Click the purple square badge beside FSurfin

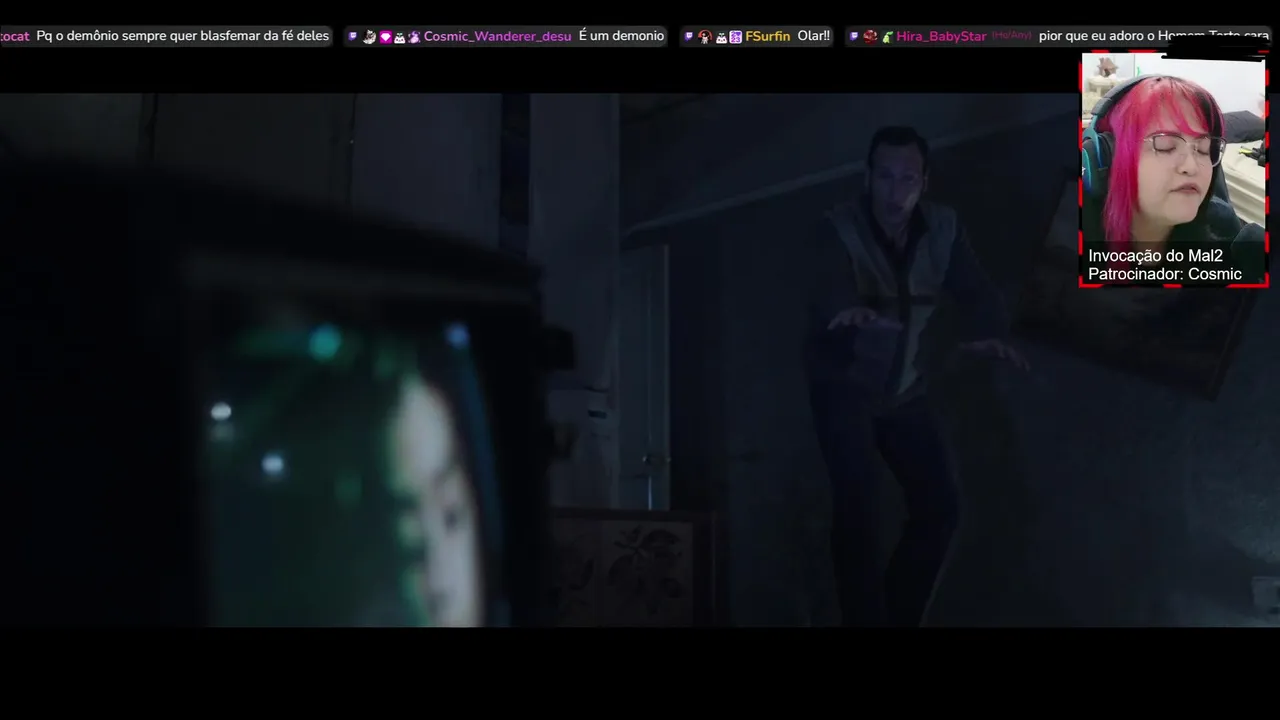pos(735,37)
